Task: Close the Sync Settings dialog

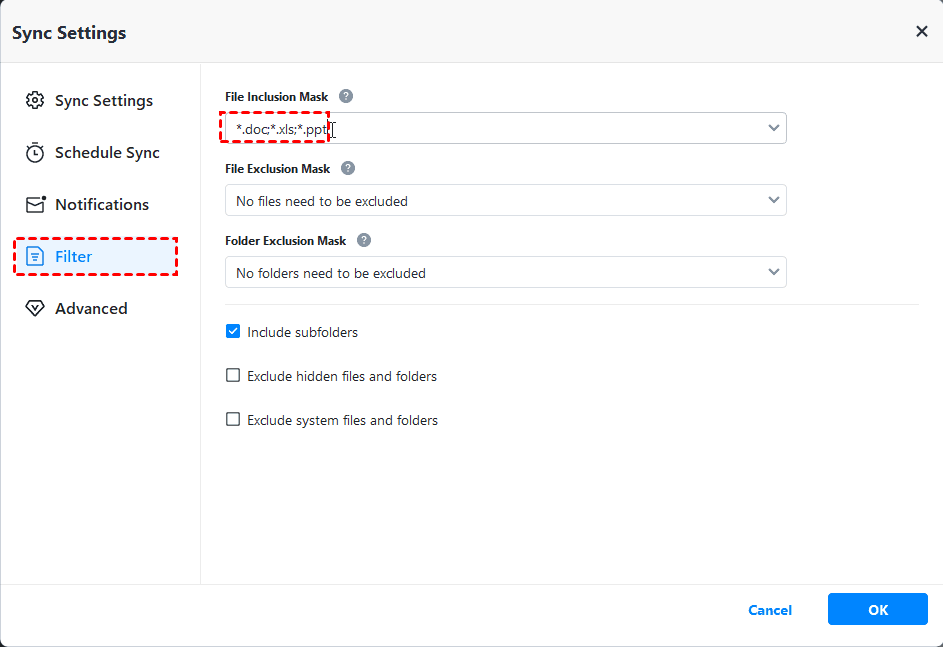Action: 921,32
